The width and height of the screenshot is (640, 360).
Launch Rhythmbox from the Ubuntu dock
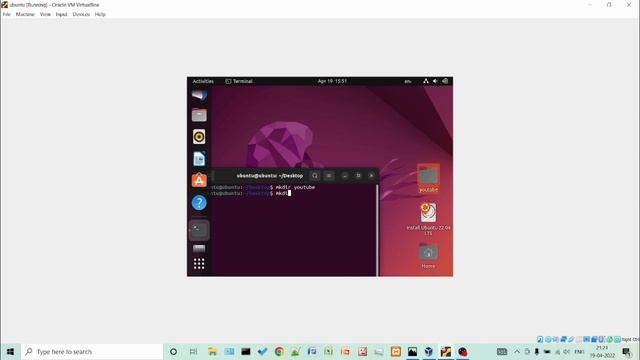click(199, 137)
